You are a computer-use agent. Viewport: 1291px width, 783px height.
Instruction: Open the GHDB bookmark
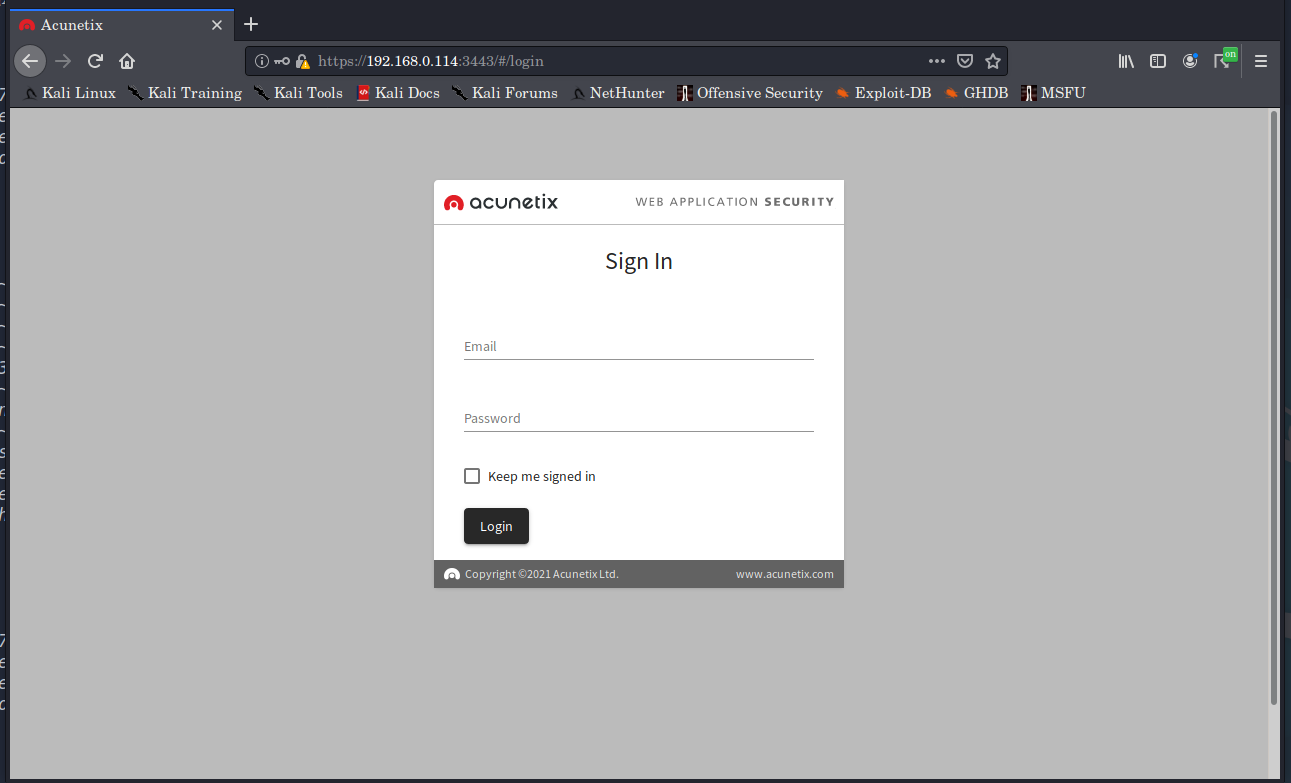(976, 93)
